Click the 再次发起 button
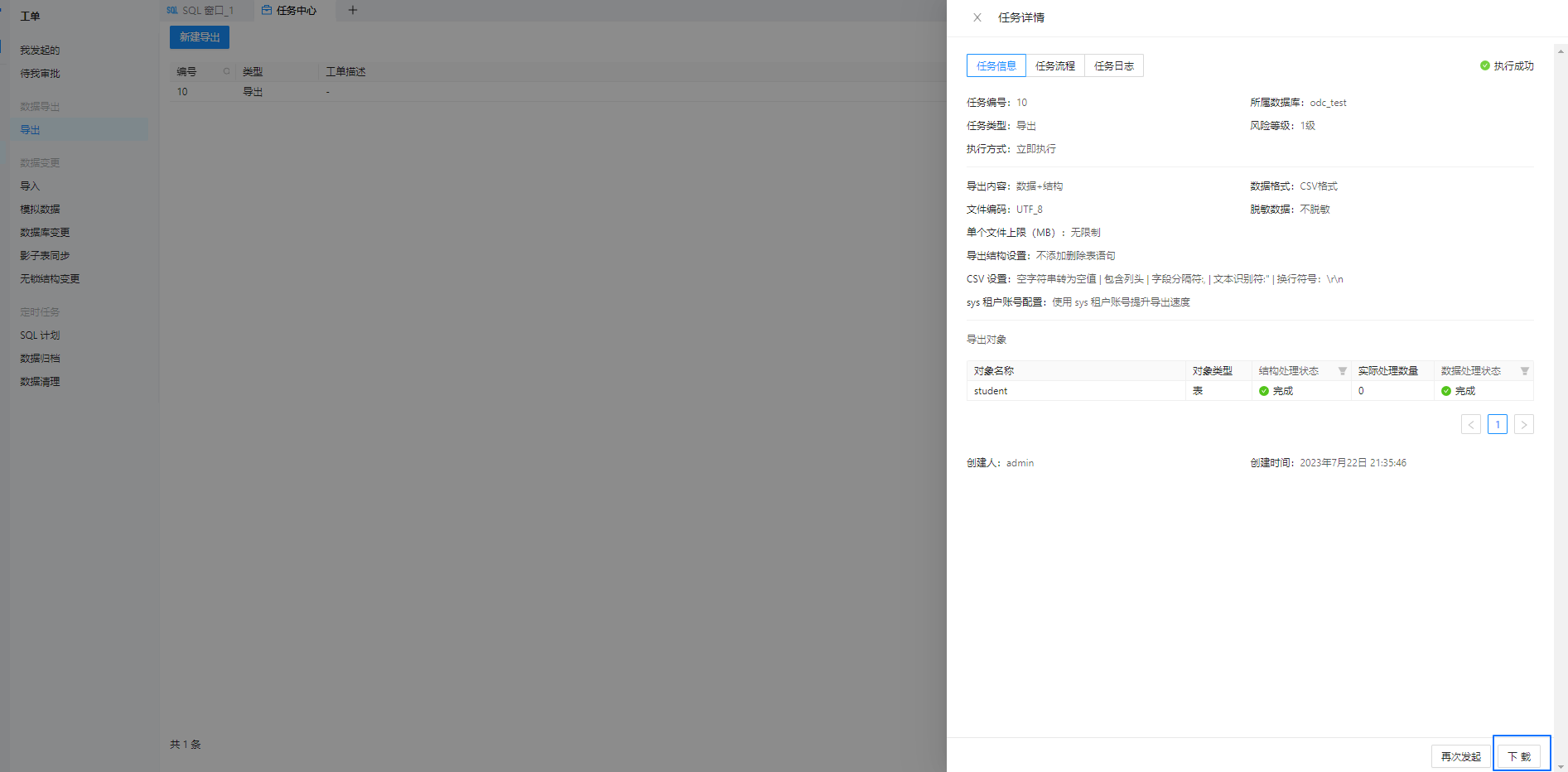This screenshot has height=772, width=1568. 1461,756
